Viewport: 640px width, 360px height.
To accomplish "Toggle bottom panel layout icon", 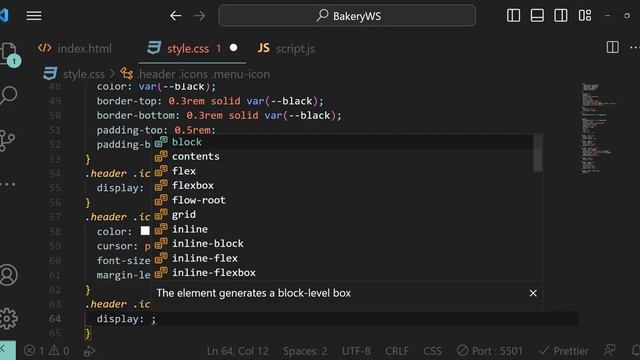I will click(537, 16).
